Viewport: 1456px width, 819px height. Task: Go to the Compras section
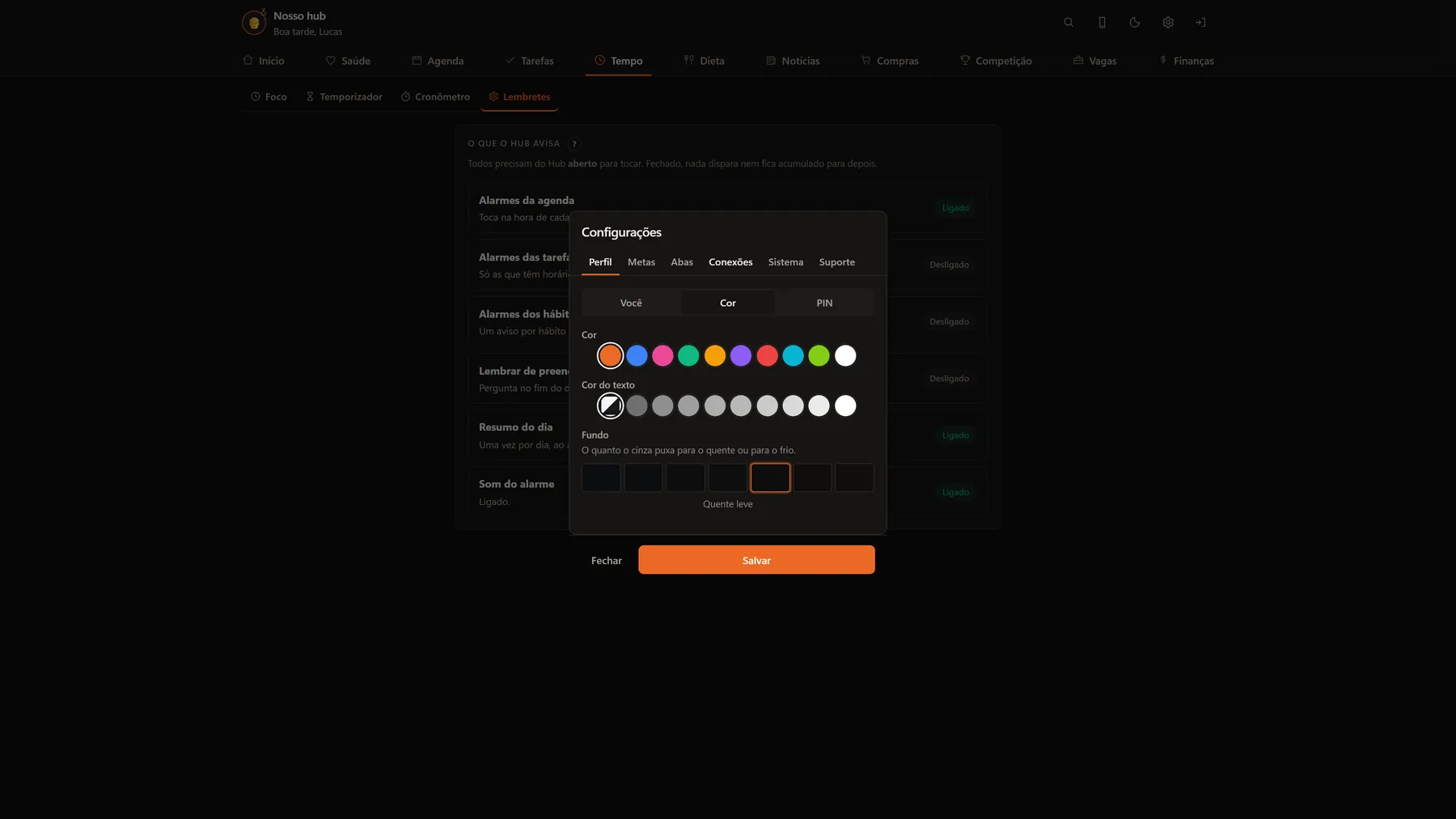pos(890,61)
